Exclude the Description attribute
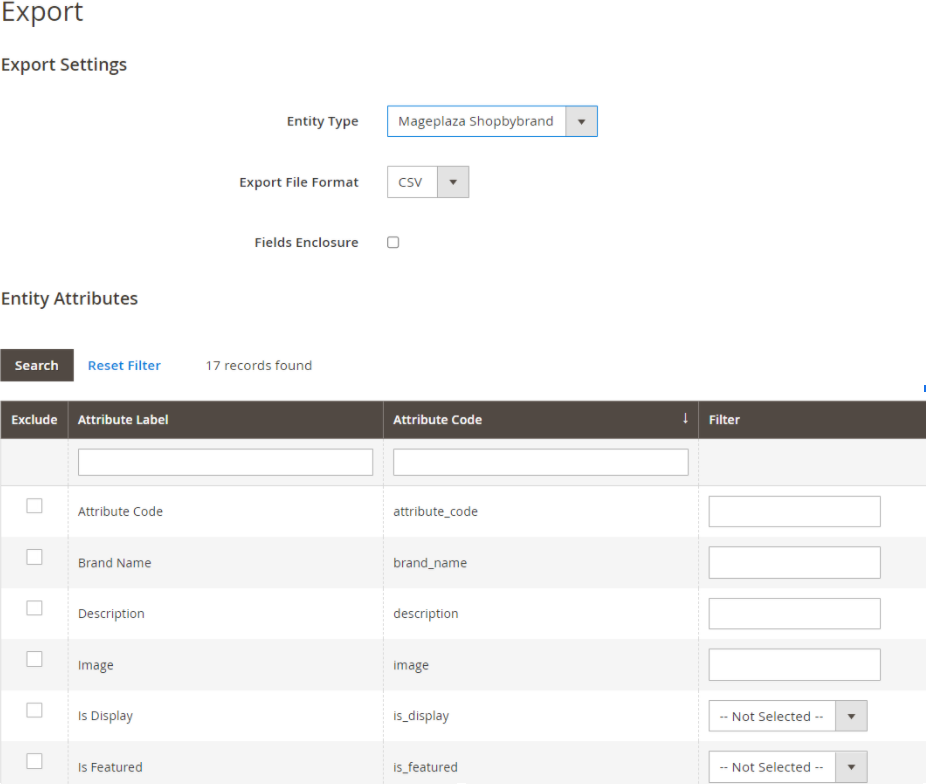 (34, 608)
